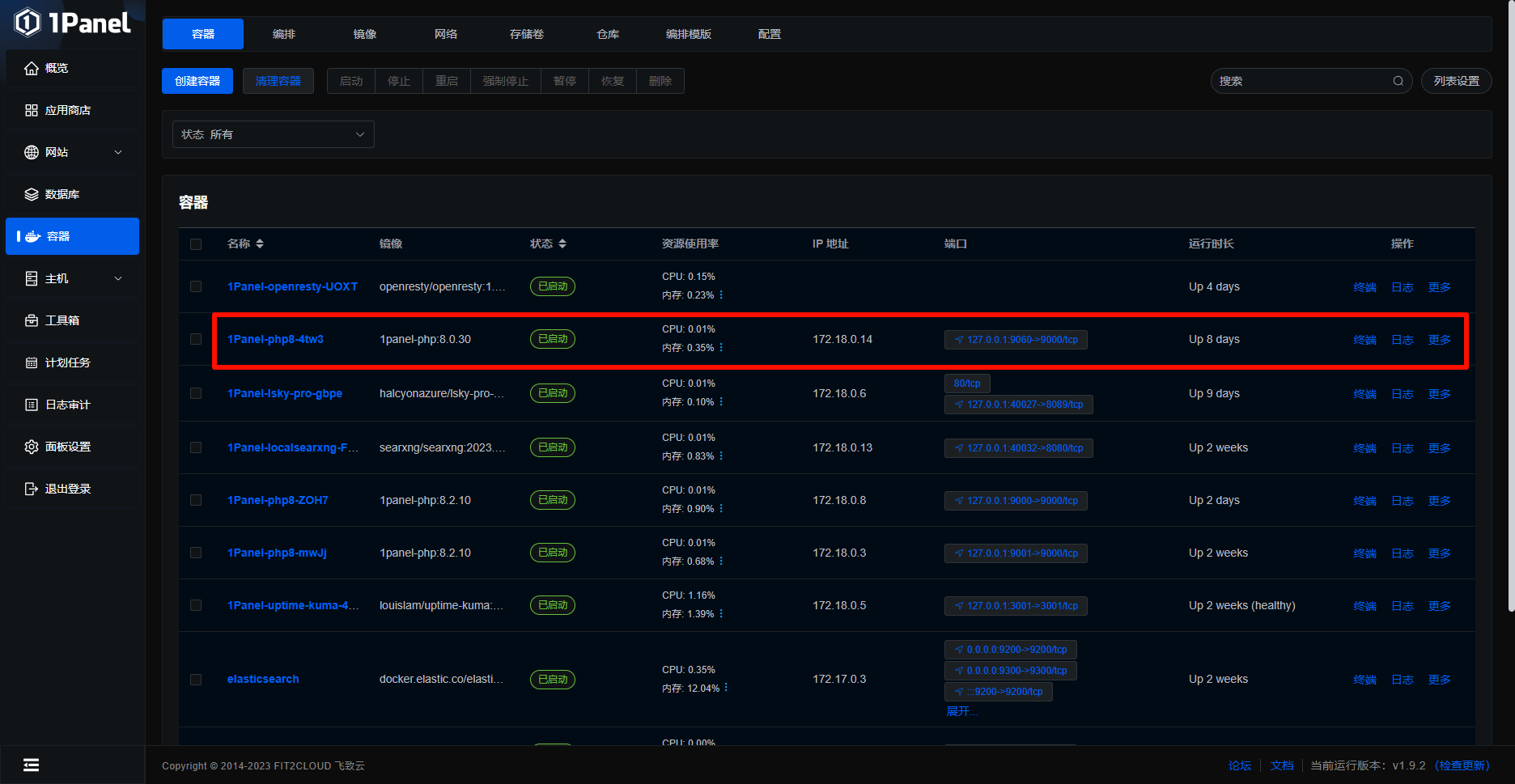Click the page vertical scrollbar
Screen dimensions: 1515x784
tap(1510, 305)
